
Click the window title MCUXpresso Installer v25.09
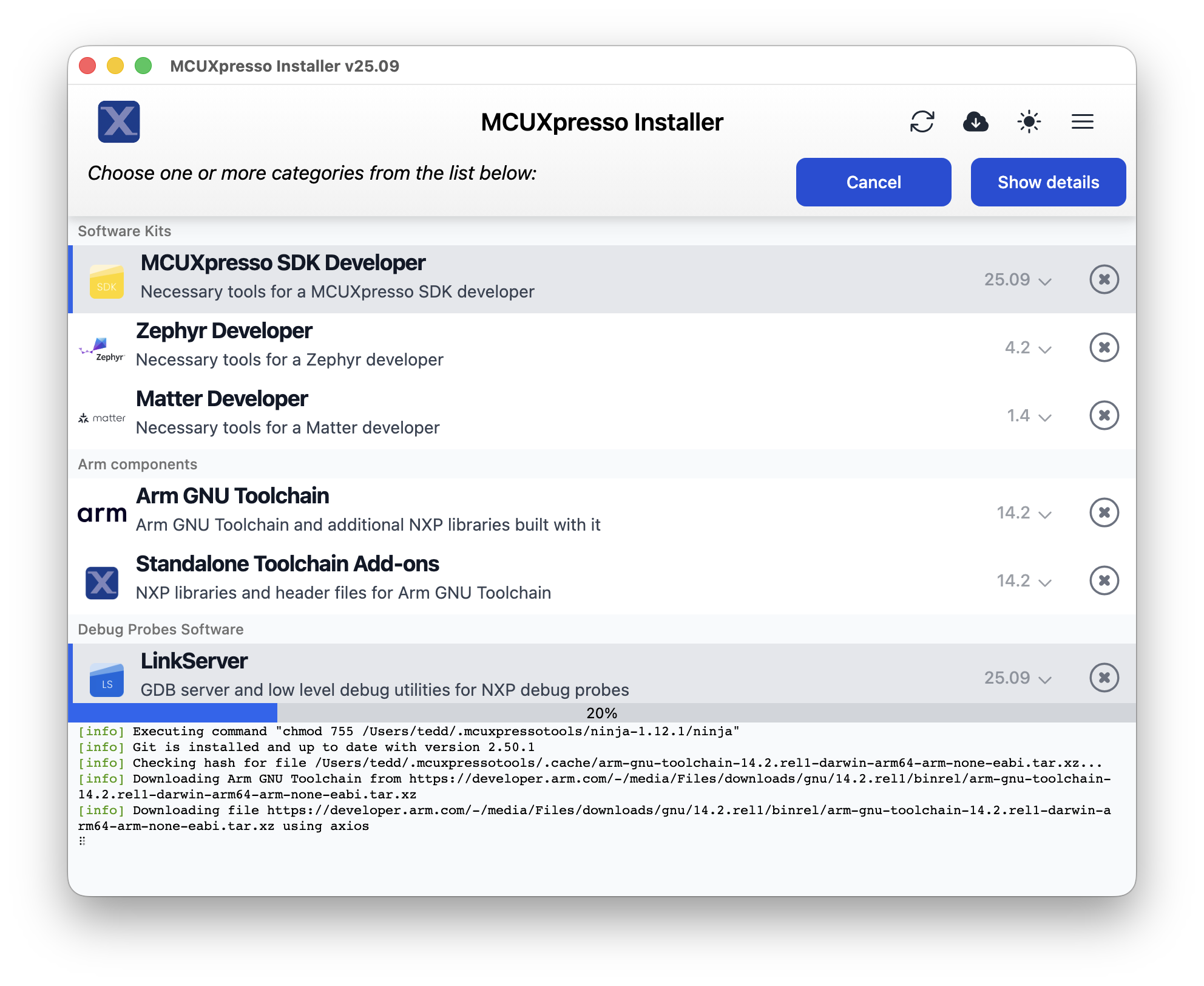point(285,66)
